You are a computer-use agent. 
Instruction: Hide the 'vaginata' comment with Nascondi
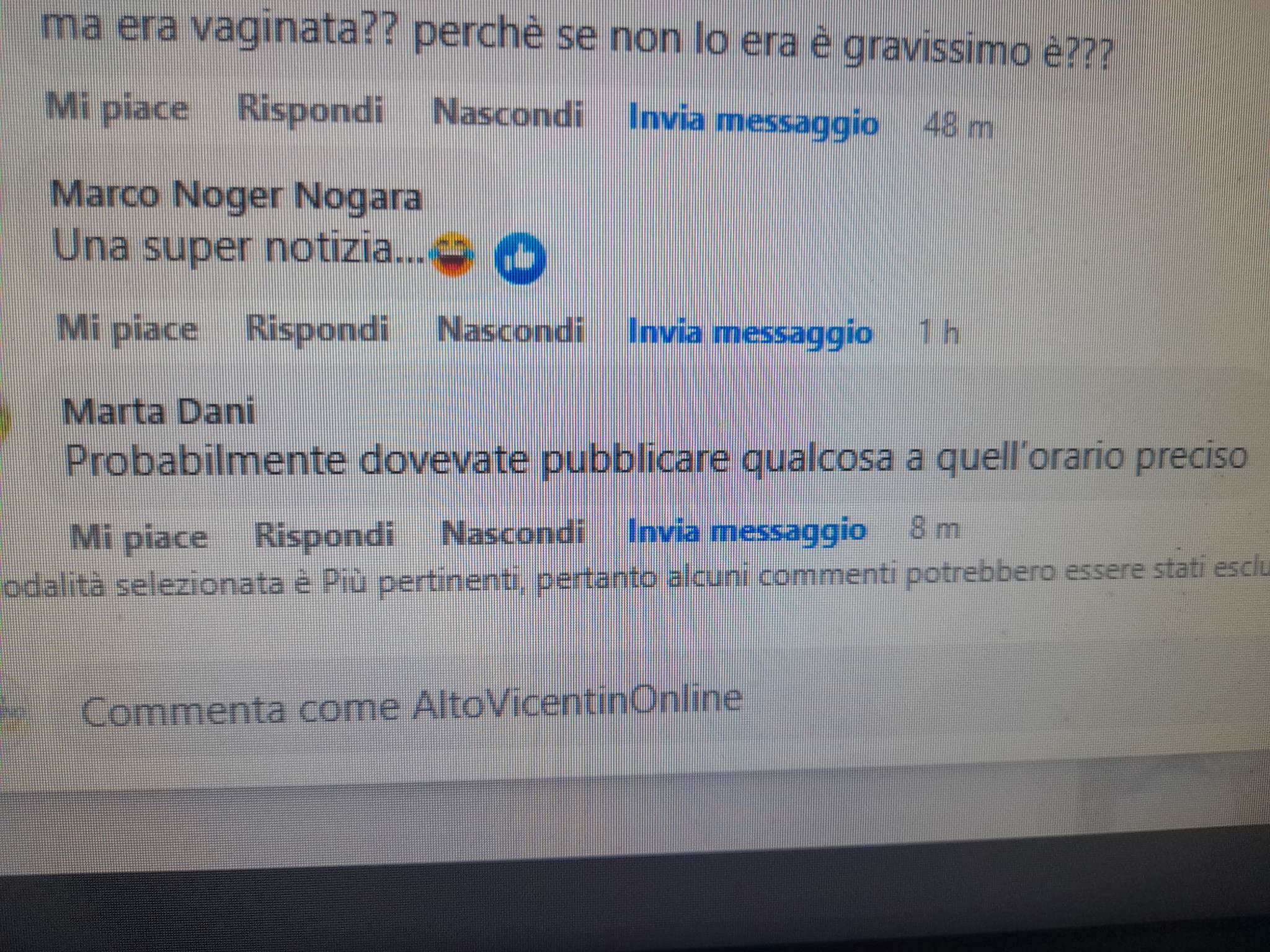[508, 115]
